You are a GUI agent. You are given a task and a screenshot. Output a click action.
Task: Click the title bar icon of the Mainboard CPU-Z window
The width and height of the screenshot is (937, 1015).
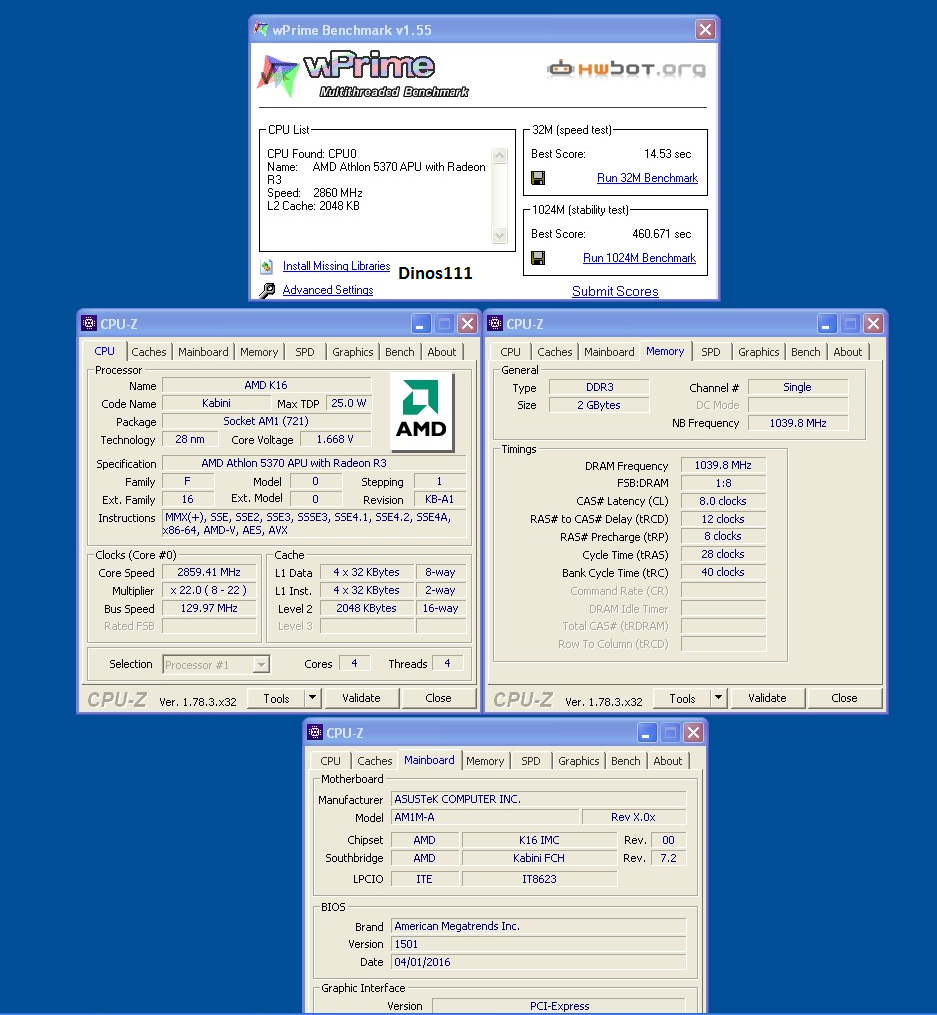pos(315,732)
